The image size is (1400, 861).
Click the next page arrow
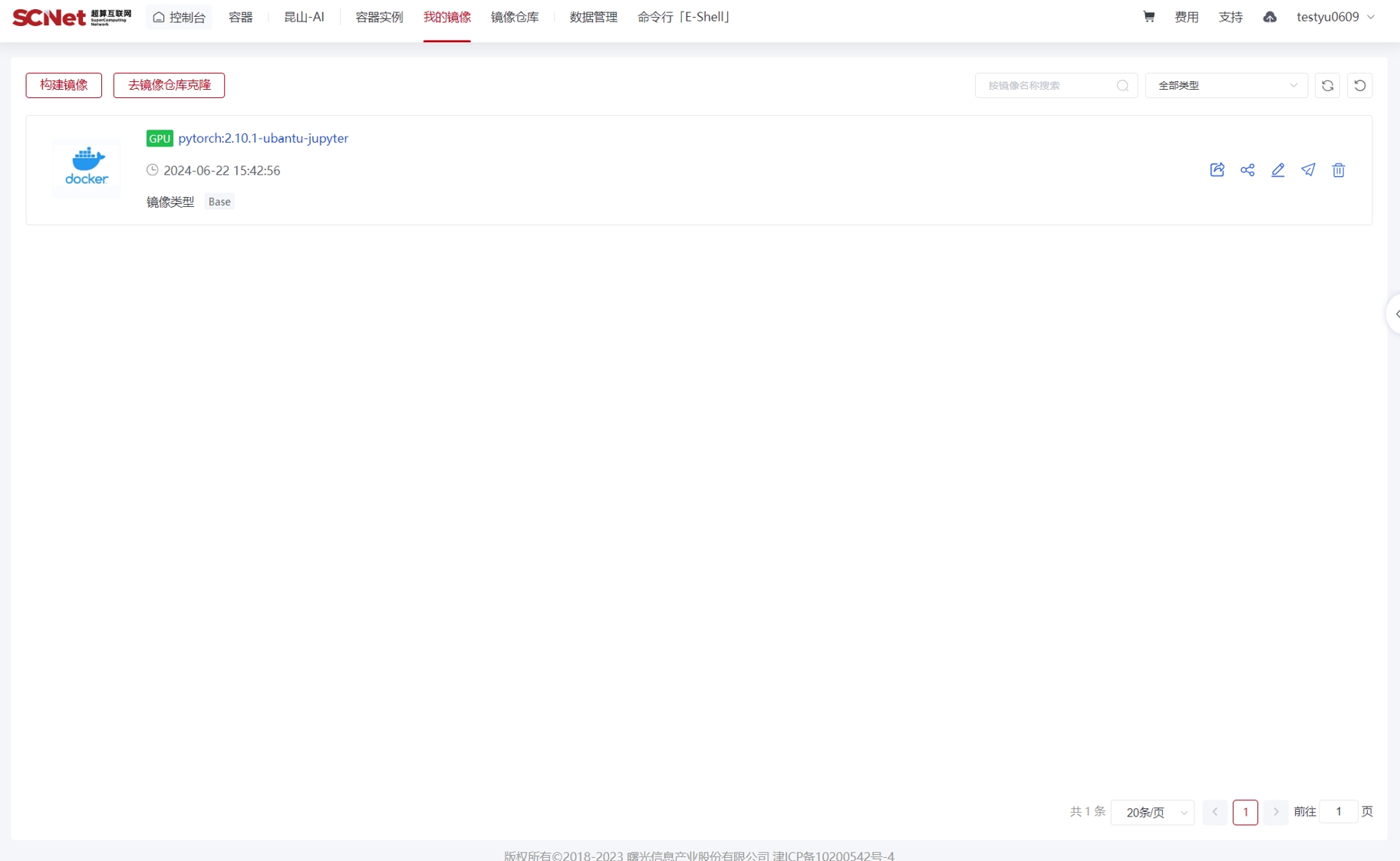pyautogui.click(x=1276, y=812)
